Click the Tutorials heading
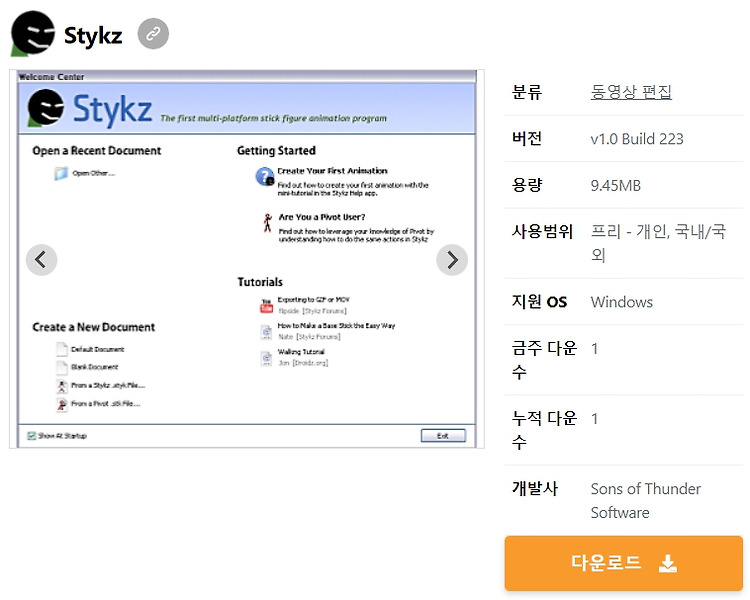 click(260, 282)
